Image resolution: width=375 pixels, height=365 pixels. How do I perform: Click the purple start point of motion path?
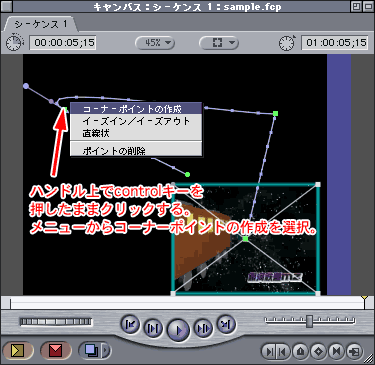(x=26, y=86)
